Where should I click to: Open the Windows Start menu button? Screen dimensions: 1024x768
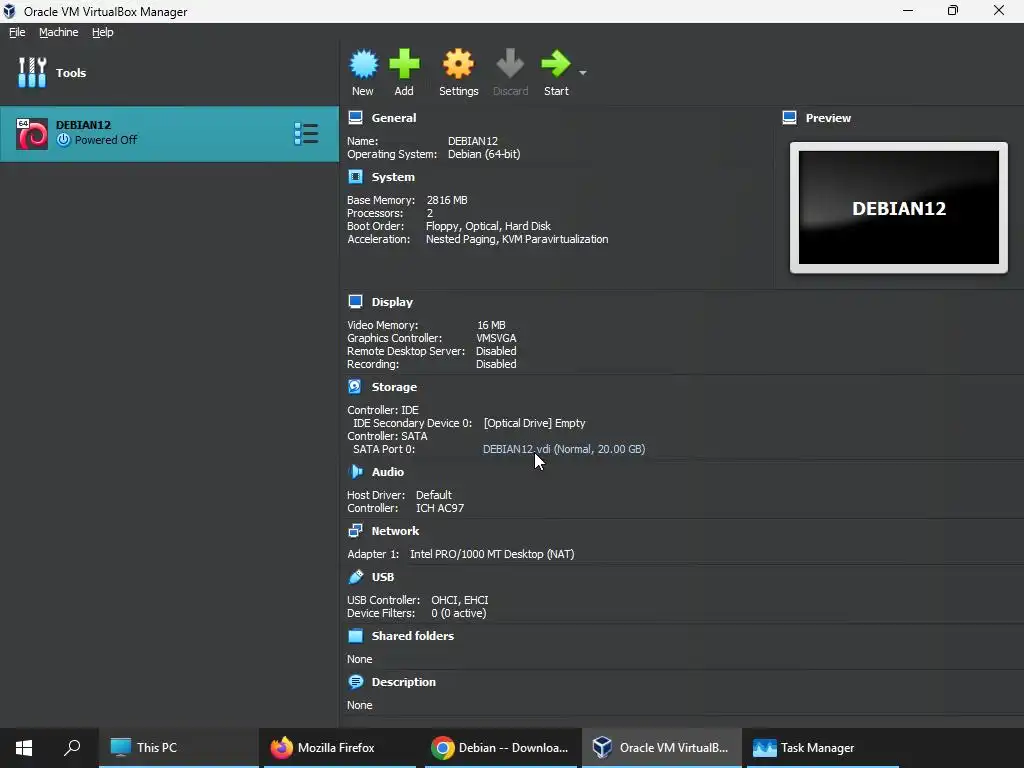(x=24, y=748)
